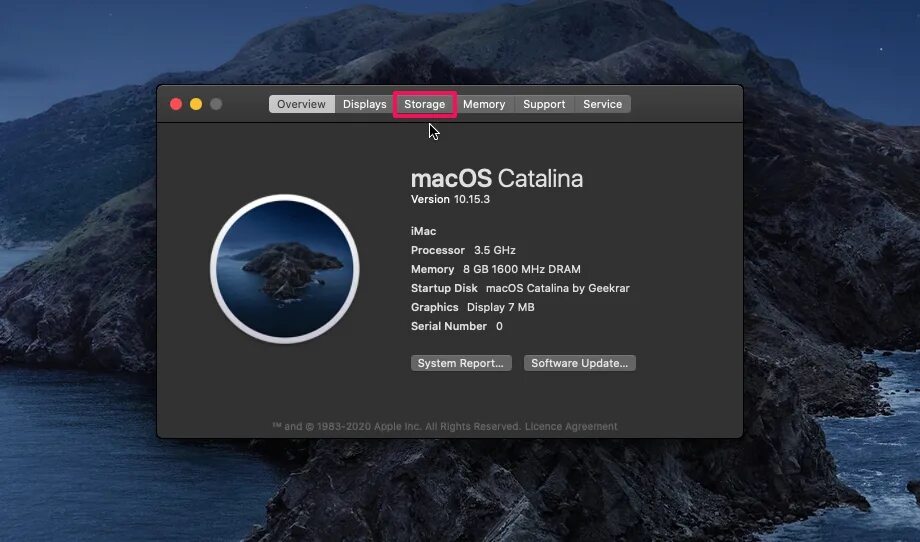920x542 pixels.
Task: Click the Graphics Display 7 MB line
Action: [472, 307]
